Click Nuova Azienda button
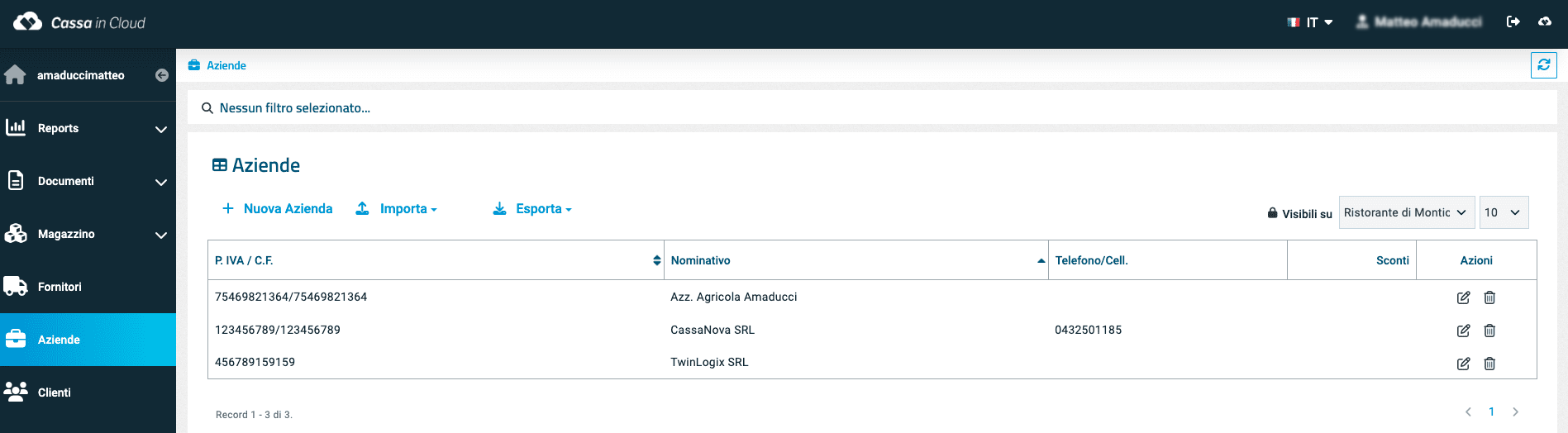The height and width of the screenshot is (433, 1568). pos(277,208)
